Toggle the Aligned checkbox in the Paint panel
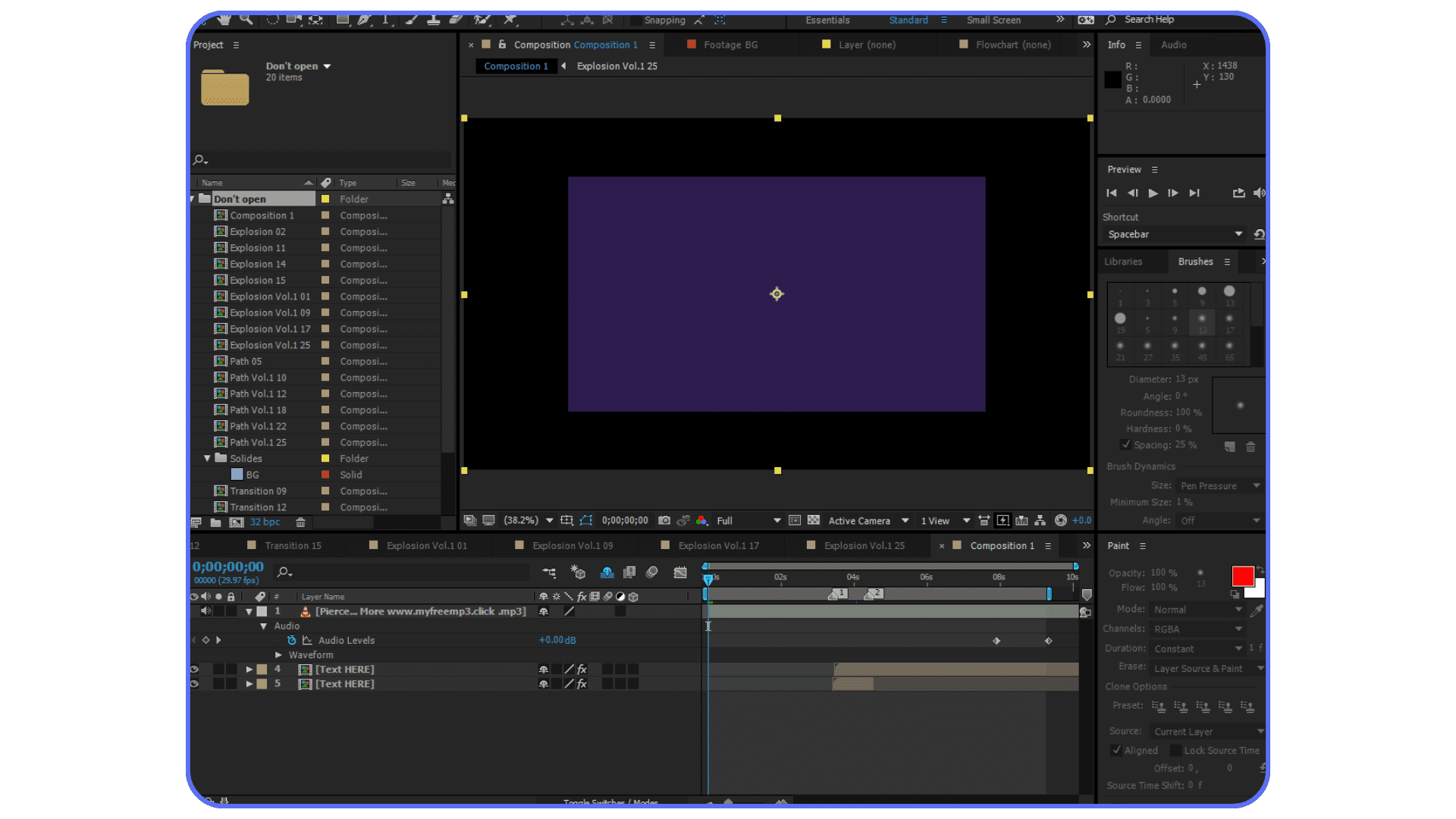The image size is (1456, 819). coord(1116,750)
